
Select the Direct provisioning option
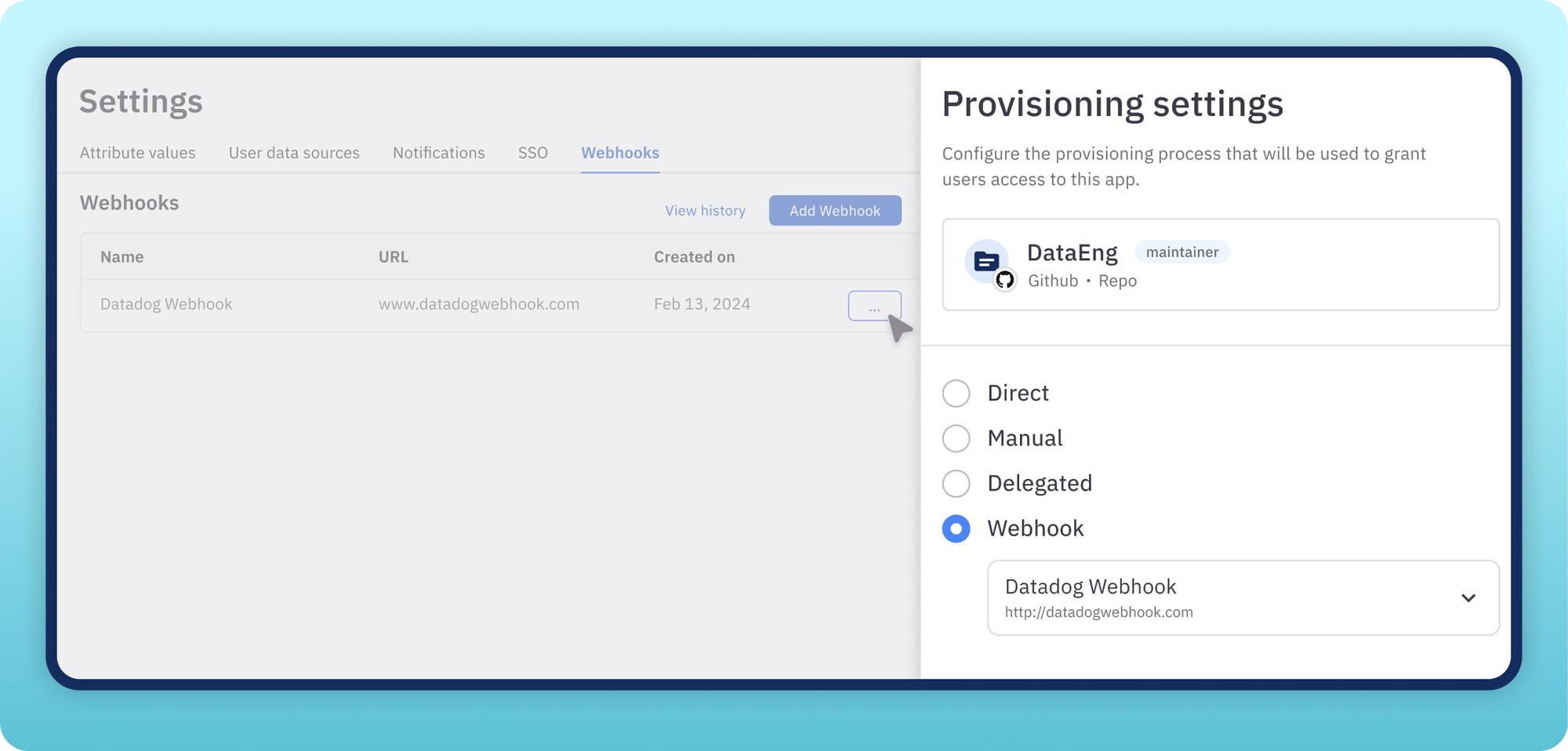tap(956, 394)
